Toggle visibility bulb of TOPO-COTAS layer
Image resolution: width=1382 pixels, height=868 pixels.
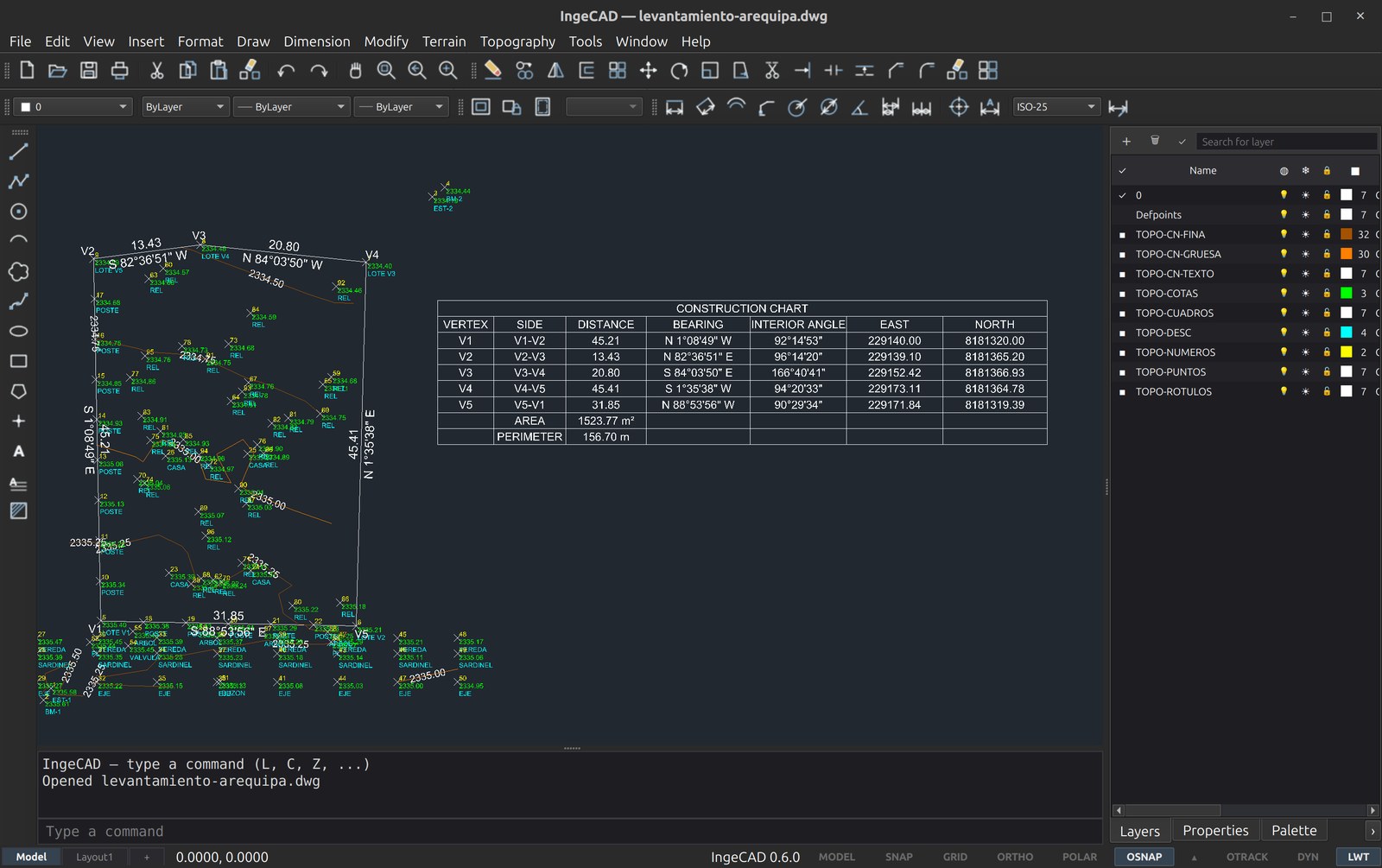pyautogui.click(x=1284, y=293)
